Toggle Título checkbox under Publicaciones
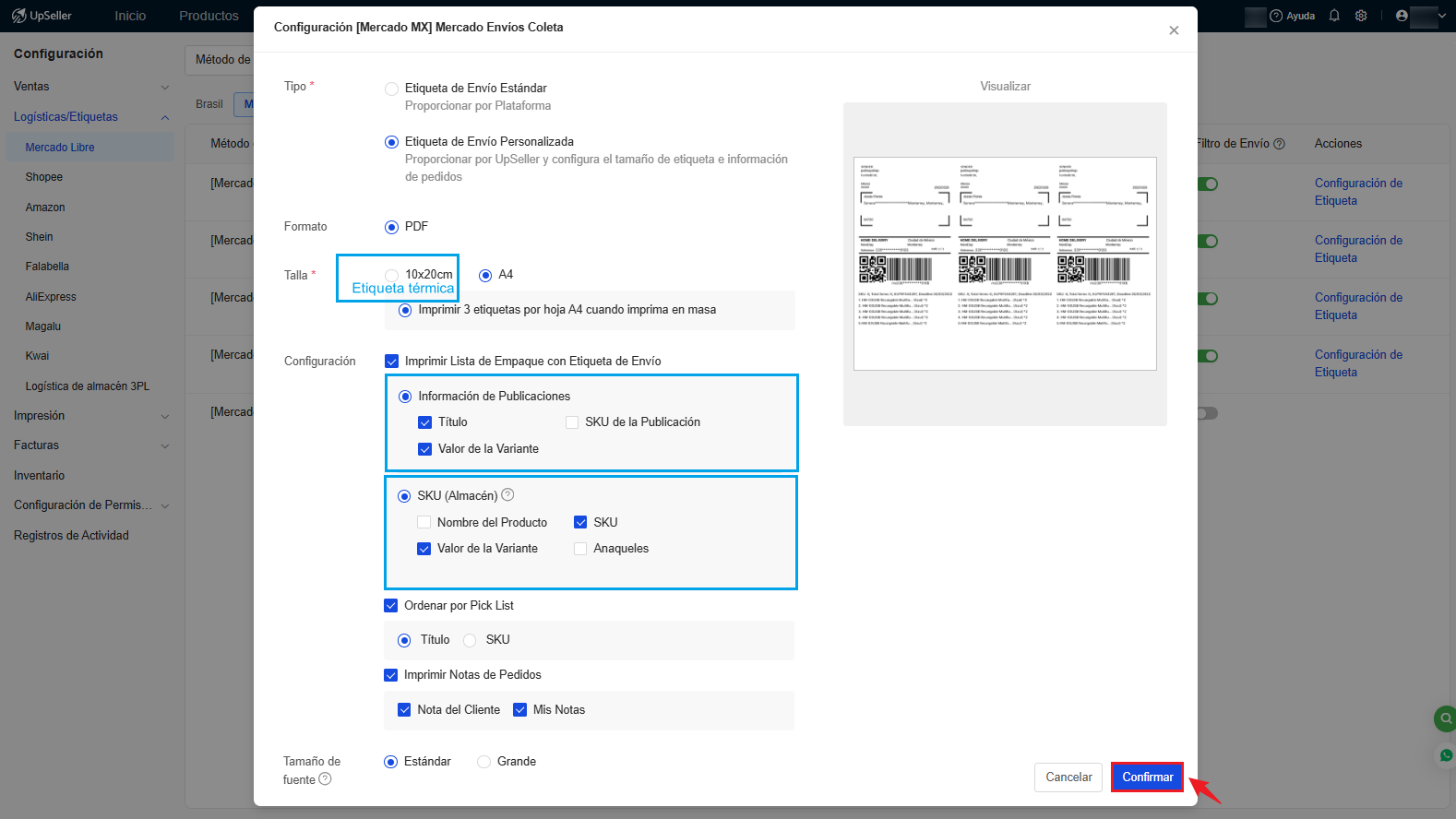1456x819 pixels. coord(424,422)
